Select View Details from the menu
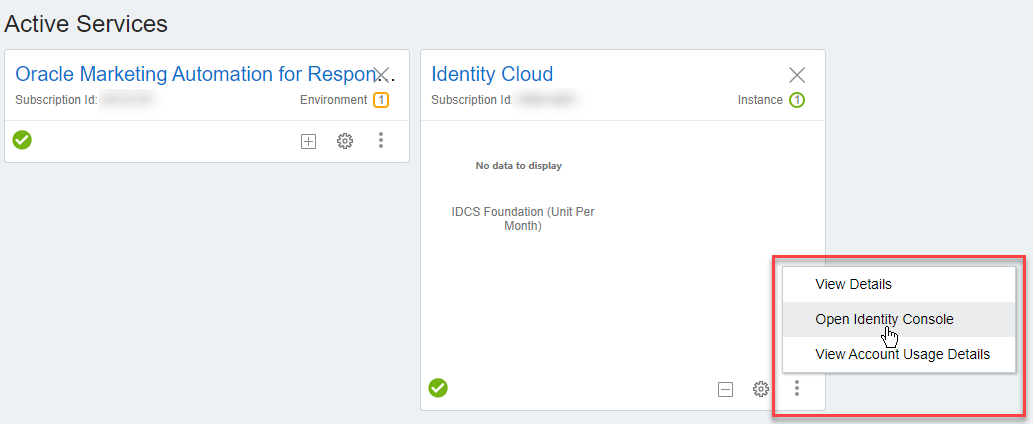 point(853,284)
